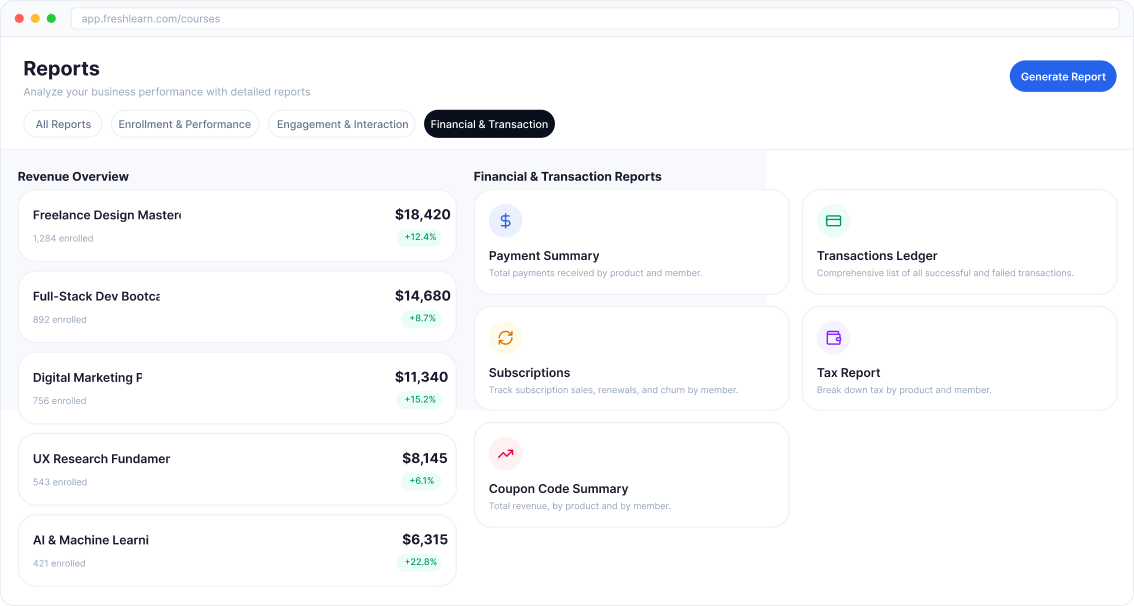Click the Generate Report button
1134x606 pixels.
pyautogui.click(x=1063, y=76)
